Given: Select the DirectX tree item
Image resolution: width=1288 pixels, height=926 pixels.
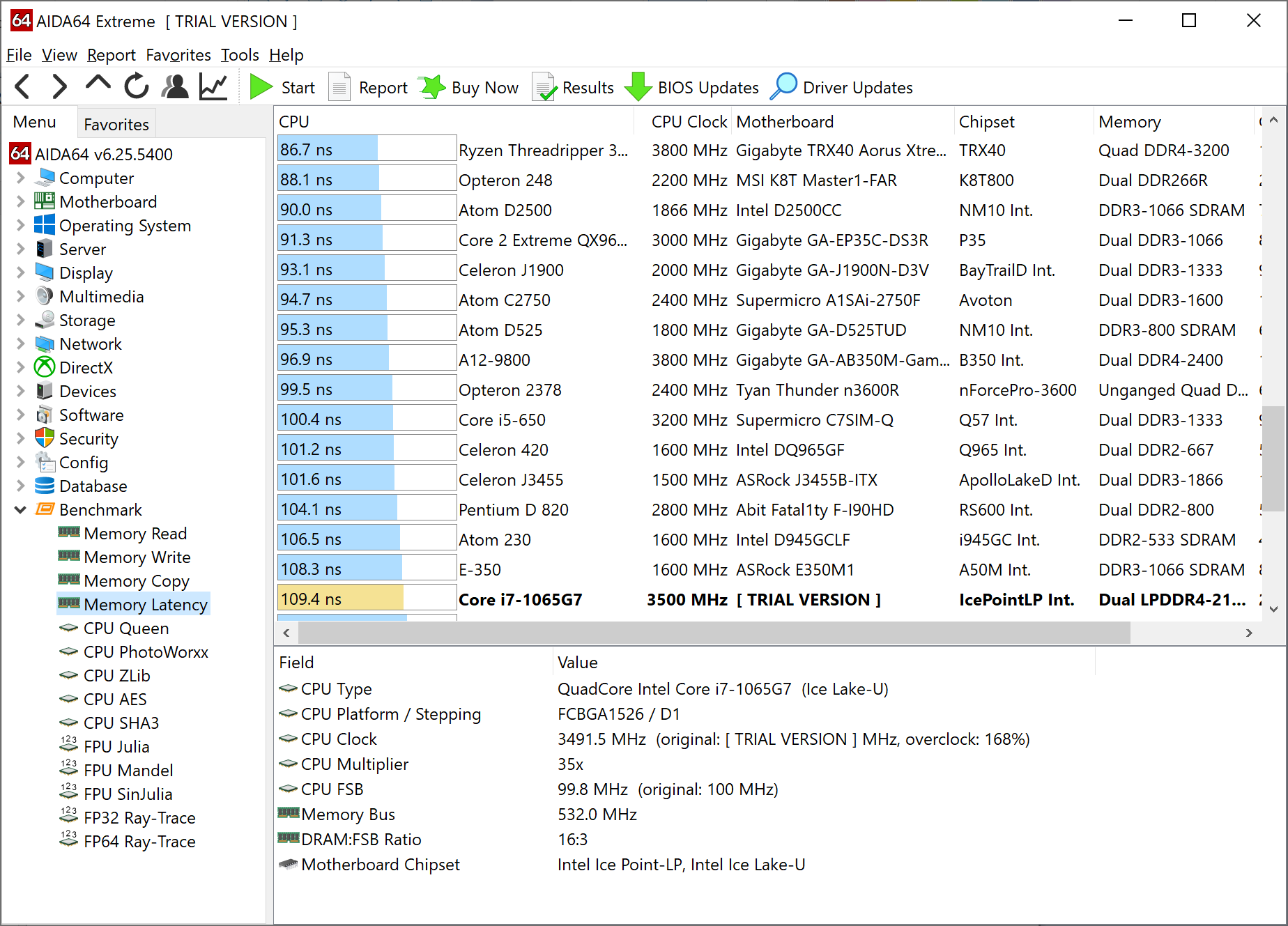Looking at the screenshot, I should click(x=74, y=368).
